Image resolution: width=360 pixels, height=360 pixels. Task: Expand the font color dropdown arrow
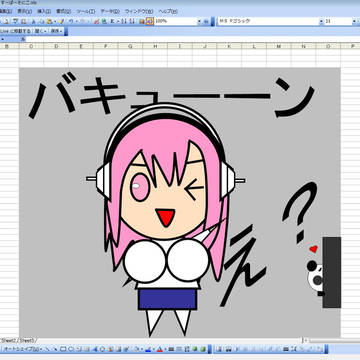165,349
